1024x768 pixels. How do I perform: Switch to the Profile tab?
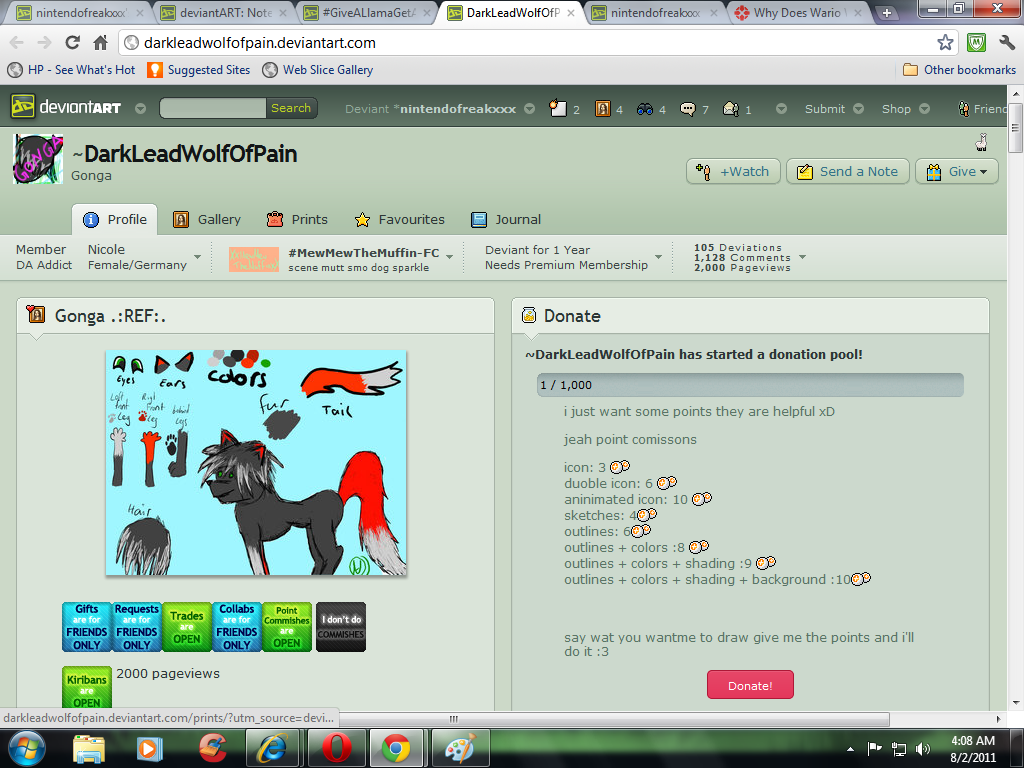point(115,219)
